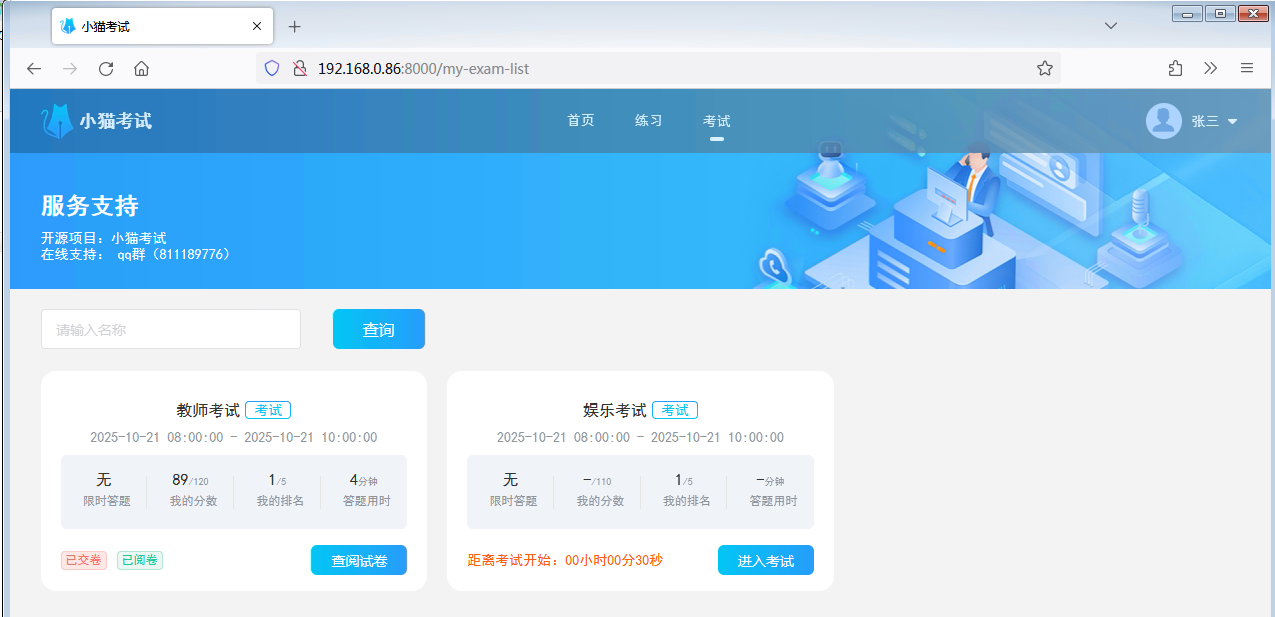The width and height of the screenshot is (1275, 617).
Task: Select the 考试 navigation tab
Action: point(716,121)
